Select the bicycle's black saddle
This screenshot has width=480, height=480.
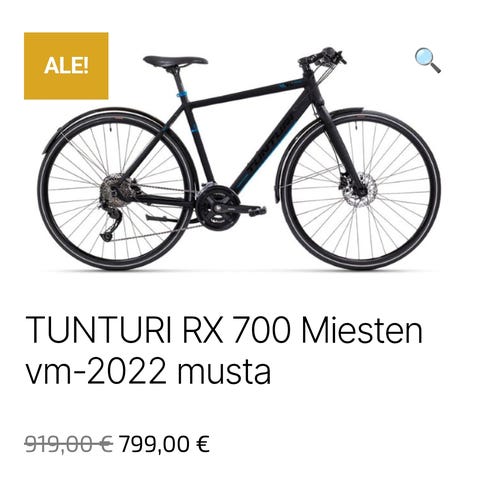175,61
